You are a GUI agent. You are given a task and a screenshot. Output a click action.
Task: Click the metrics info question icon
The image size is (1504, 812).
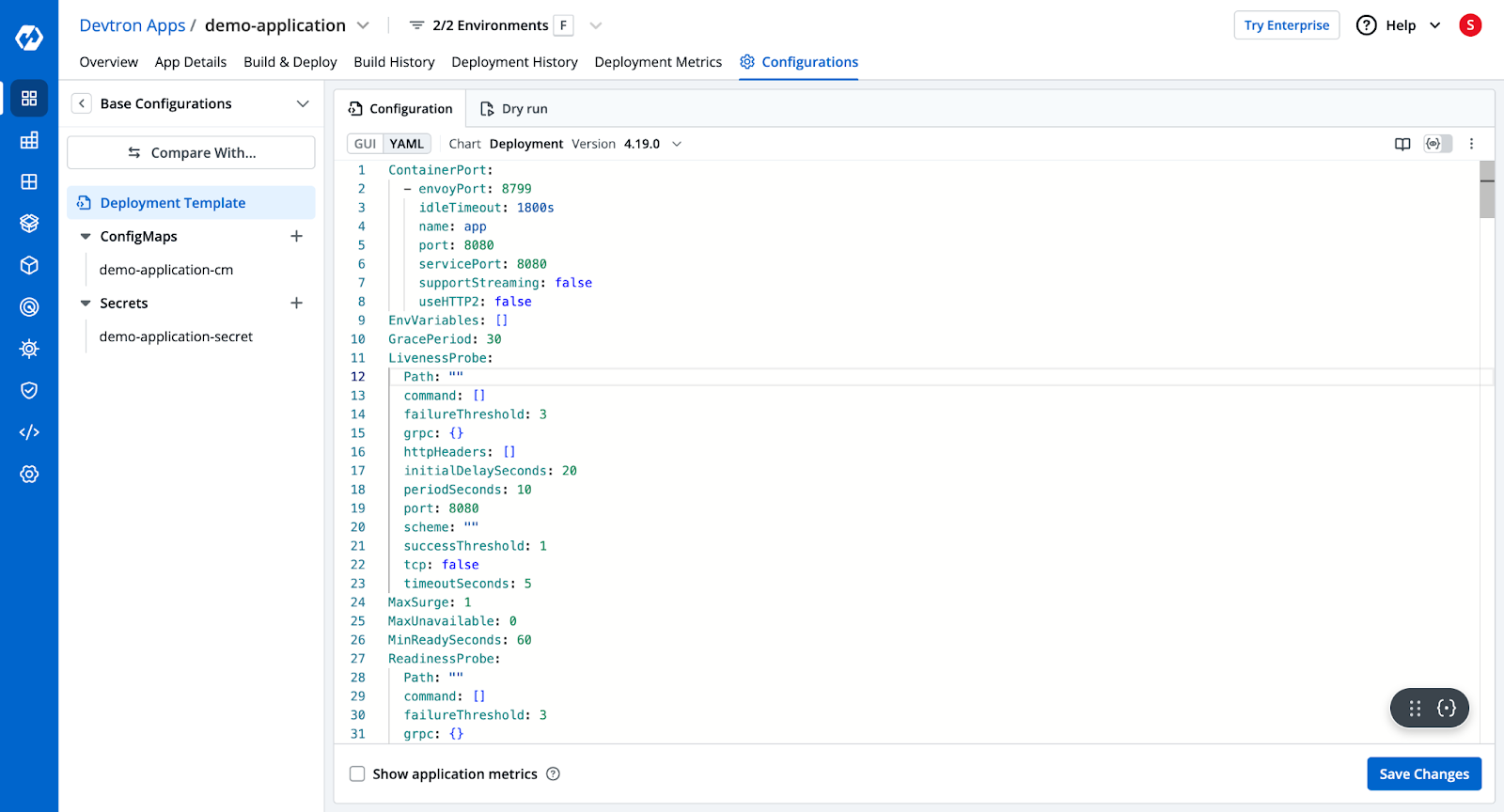pyautogui.click(x=553, y=773)
